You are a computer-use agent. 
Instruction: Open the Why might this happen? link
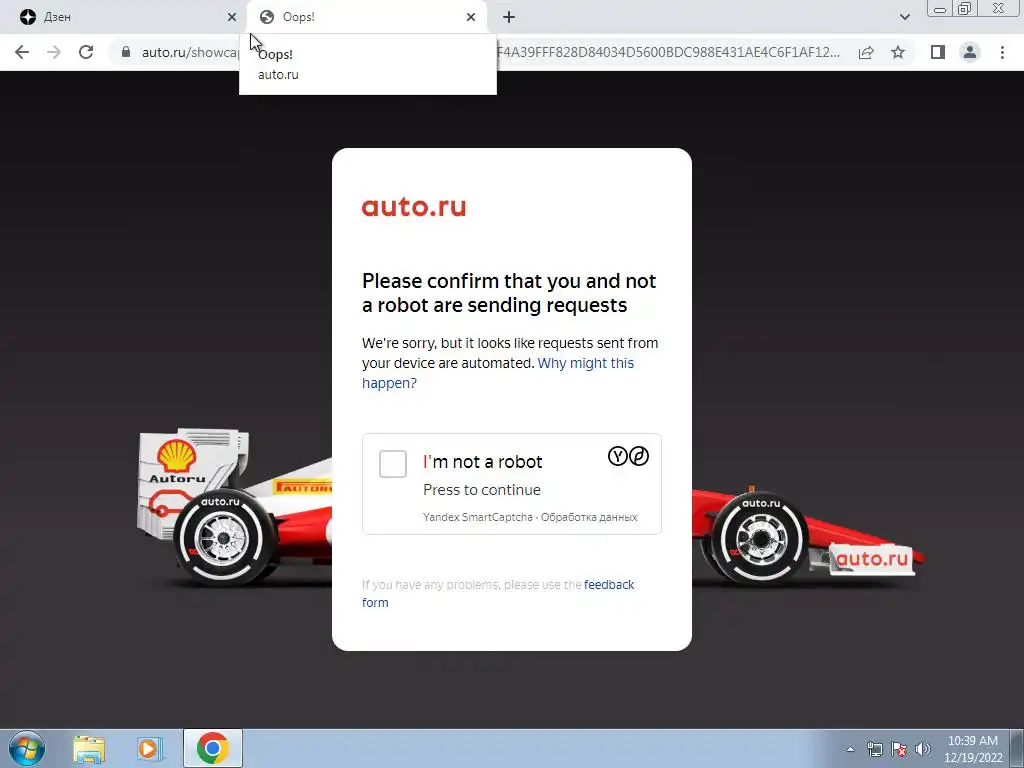click(x=498, y=373)
